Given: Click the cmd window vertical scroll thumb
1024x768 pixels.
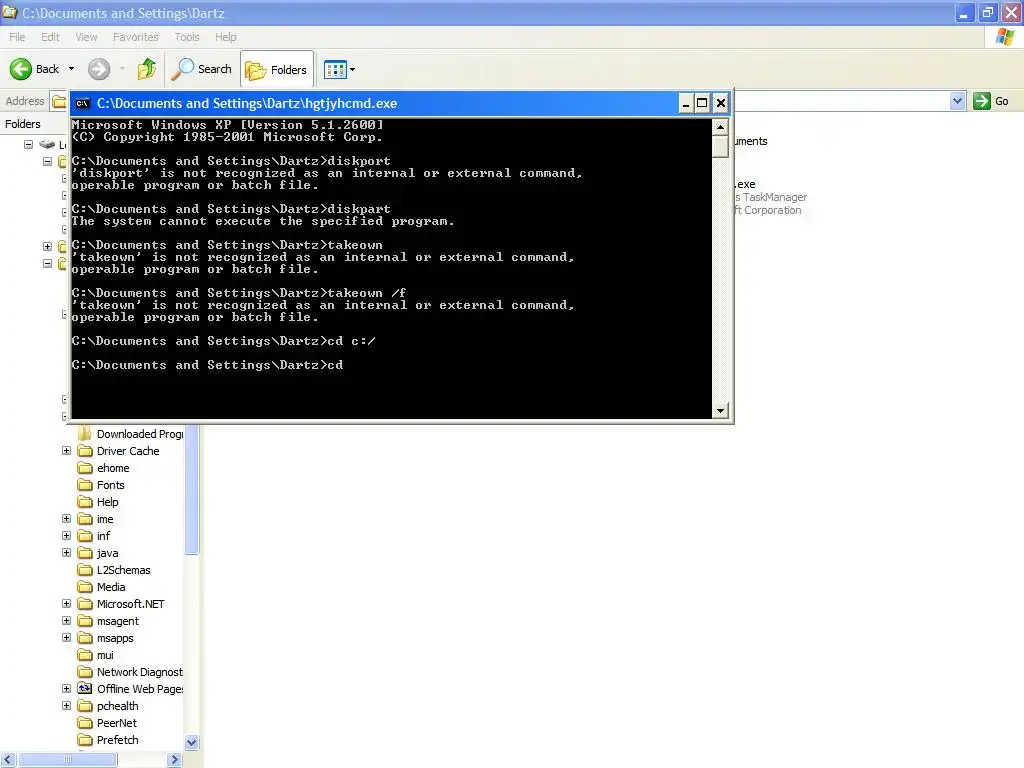Looking at the screenshot, I should [720, 146].
